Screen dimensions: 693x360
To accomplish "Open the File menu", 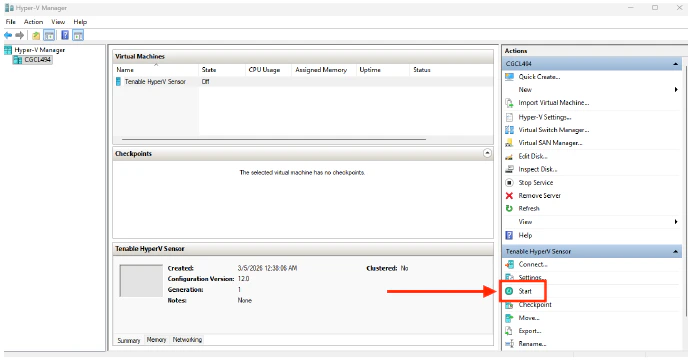I will (x=11, y=22).
